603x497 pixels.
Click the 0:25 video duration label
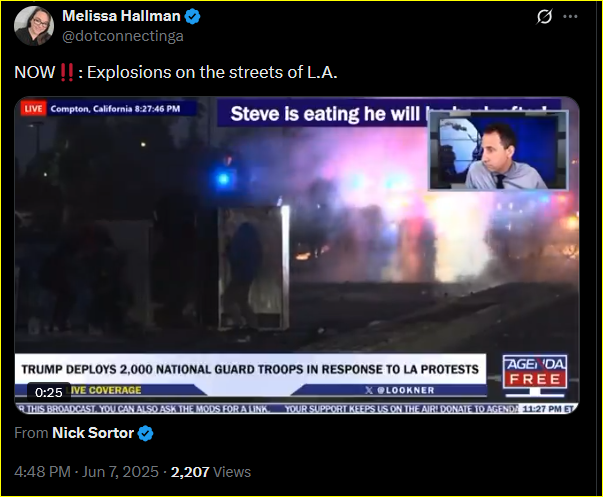48,392
